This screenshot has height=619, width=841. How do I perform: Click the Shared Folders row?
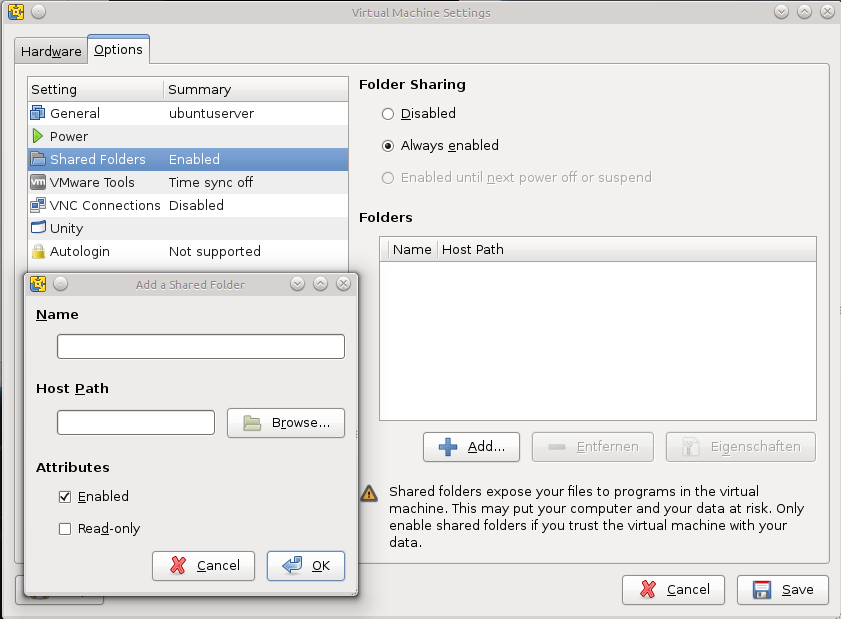click(188, 159)
